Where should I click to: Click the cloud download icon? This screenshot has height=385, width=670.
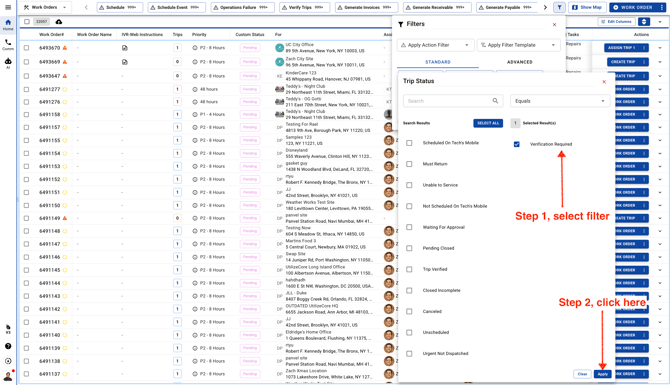click(x=59, y=21)
